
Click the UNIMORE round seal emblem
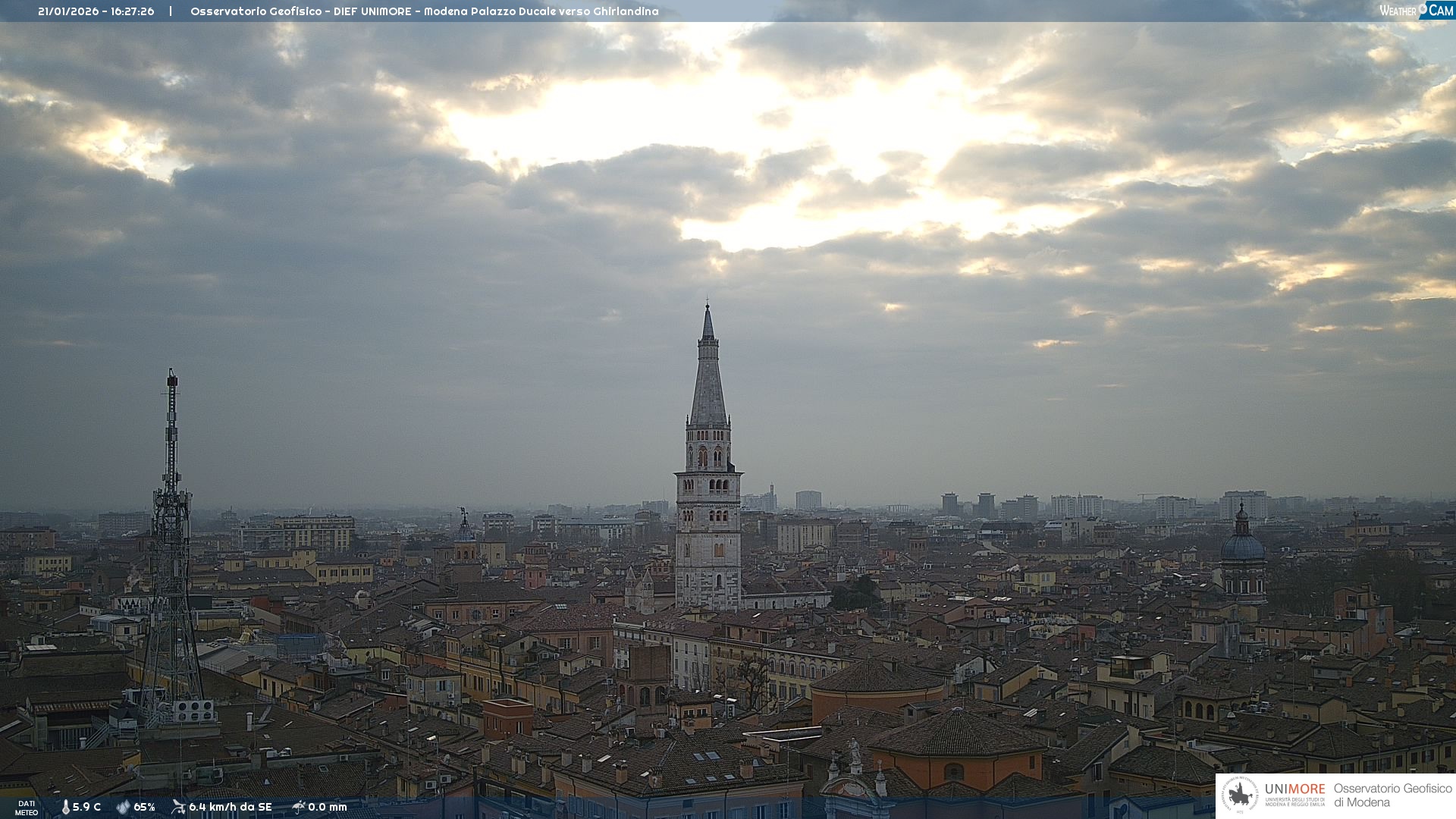1240,795
